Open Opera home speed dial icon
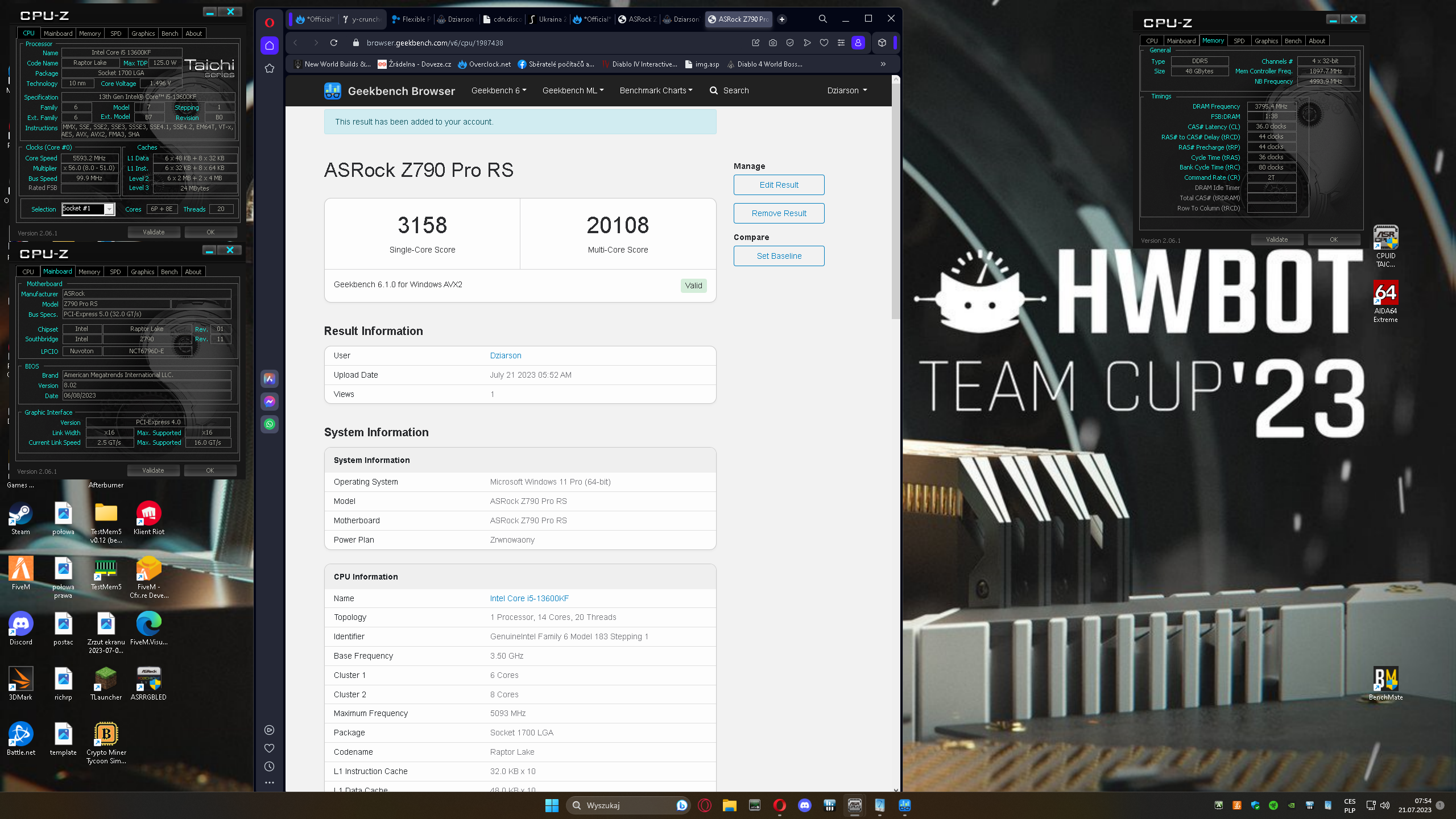This screenshot has width=1456, height=819. click(270, 45)
